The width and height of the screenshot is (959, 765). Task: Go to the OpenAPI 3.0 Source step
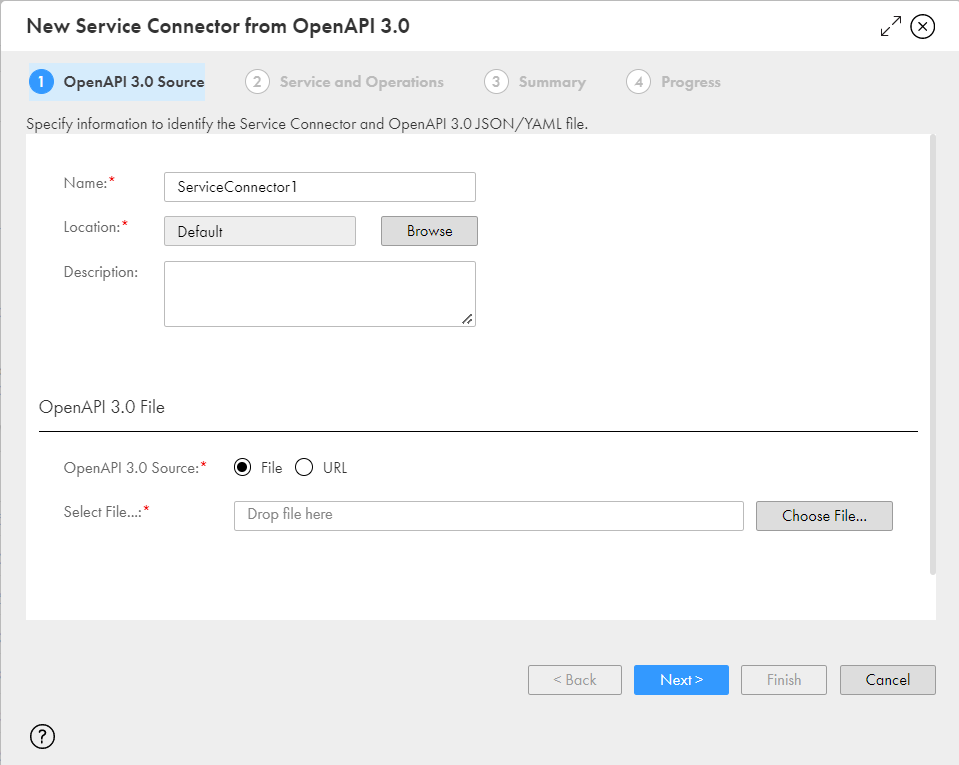pyautogui.click(x=117, y=82)
